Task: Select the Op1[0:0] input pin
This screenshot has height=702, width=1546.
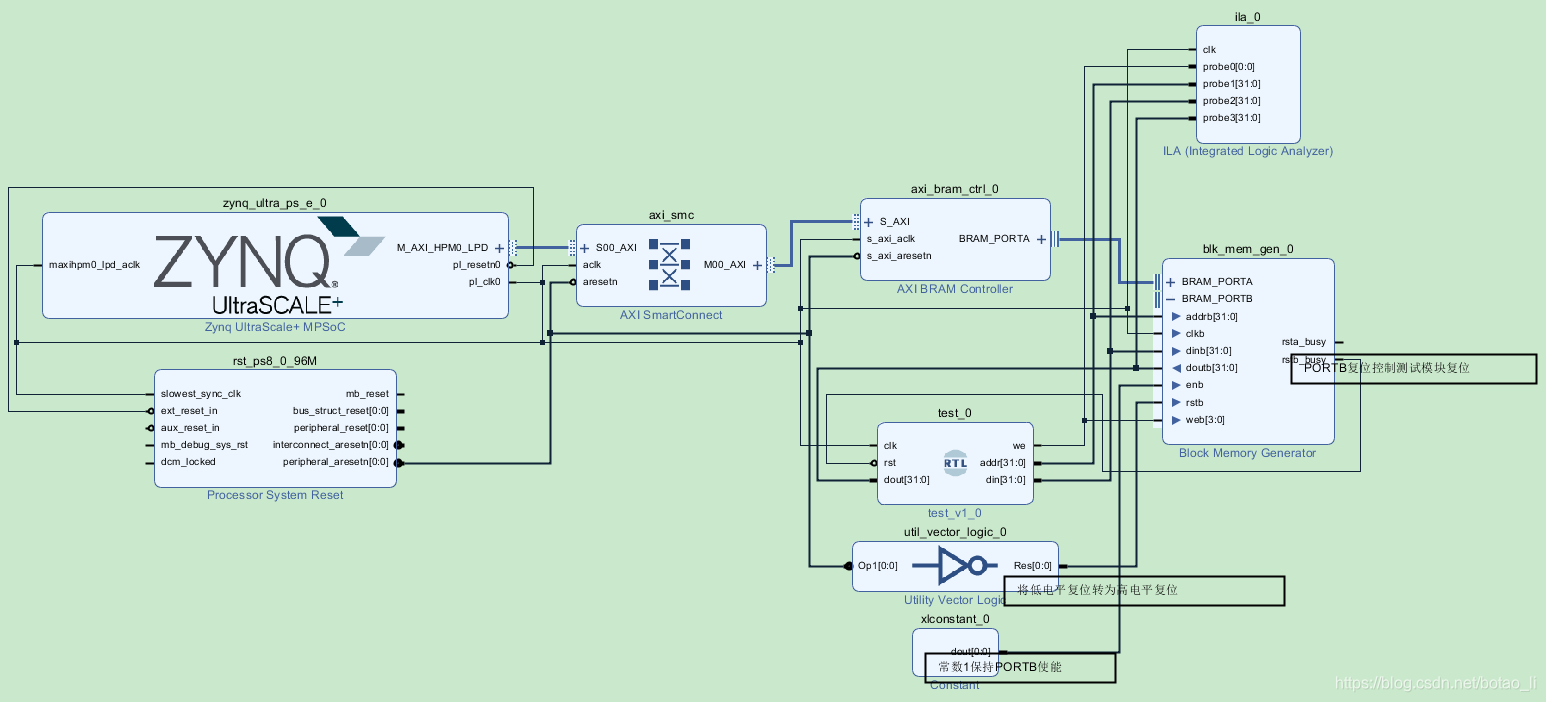Action: [x=877, y=566]
